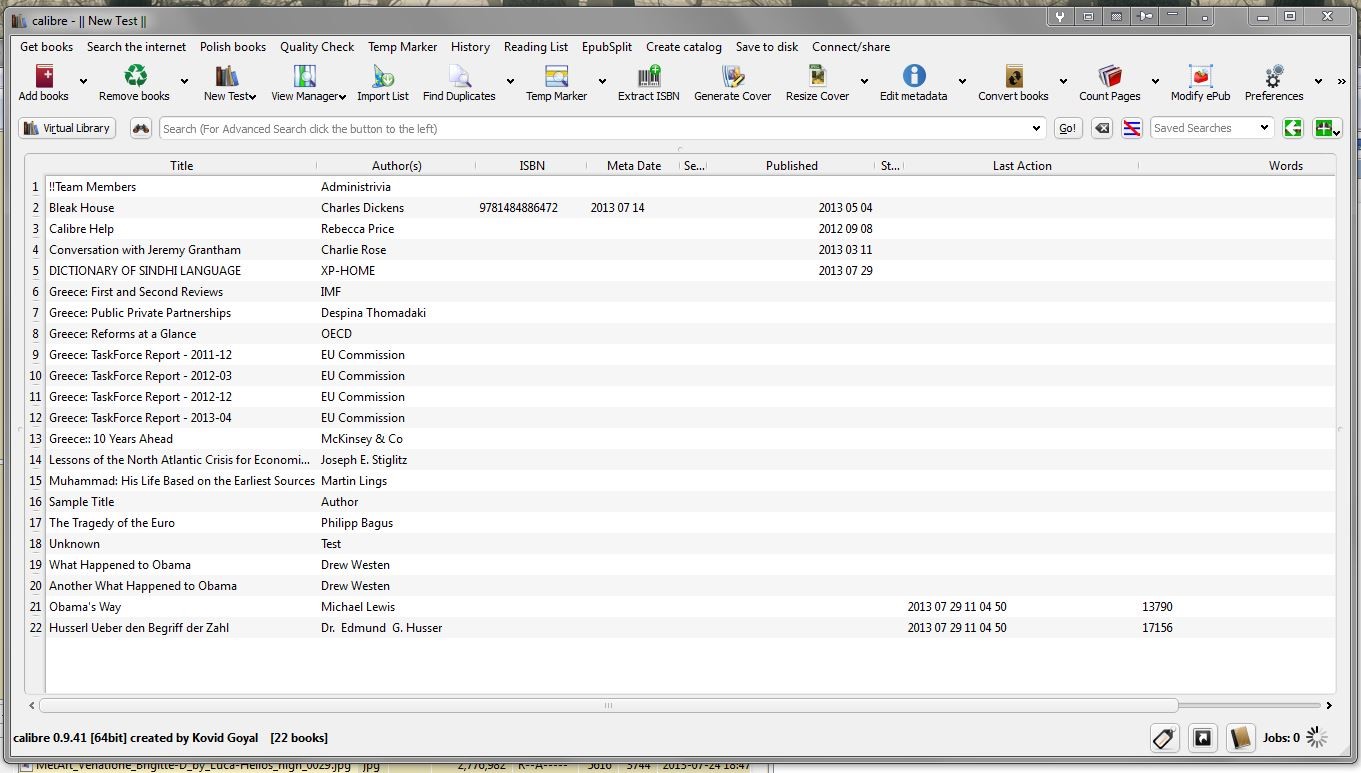Image resolution: width=1361 pixels, height=773 pixels.
Task: Toggle the Tag Browser panel button
Action: tap(1164, 738)
